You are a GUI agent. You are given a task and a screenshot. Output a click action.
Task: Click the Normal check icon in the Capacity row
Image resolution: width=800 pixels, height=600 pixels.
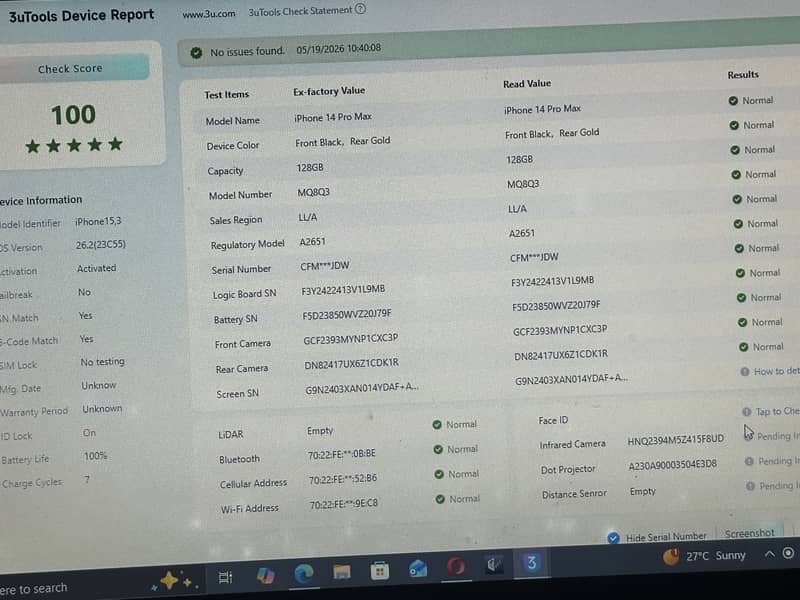point(735,150)
